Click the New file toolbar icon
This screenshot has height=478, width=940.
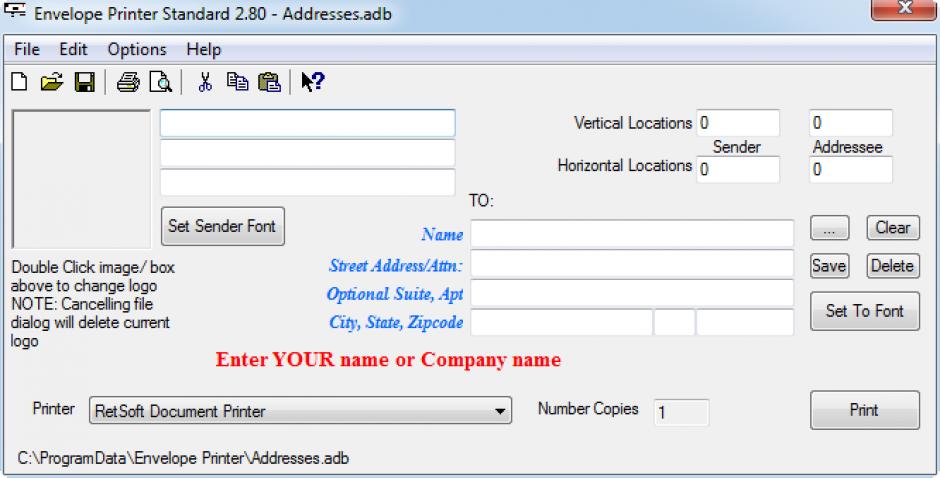(19, 82)
